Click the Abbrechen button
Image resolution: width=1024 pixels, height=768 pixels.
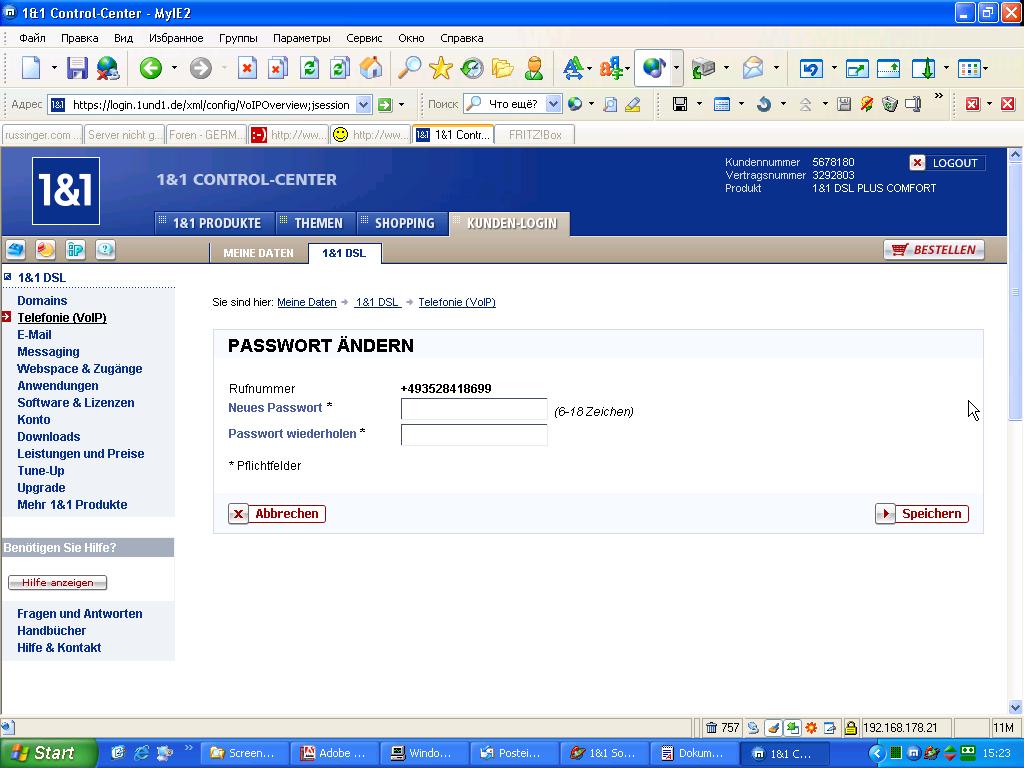click(277, 514)
